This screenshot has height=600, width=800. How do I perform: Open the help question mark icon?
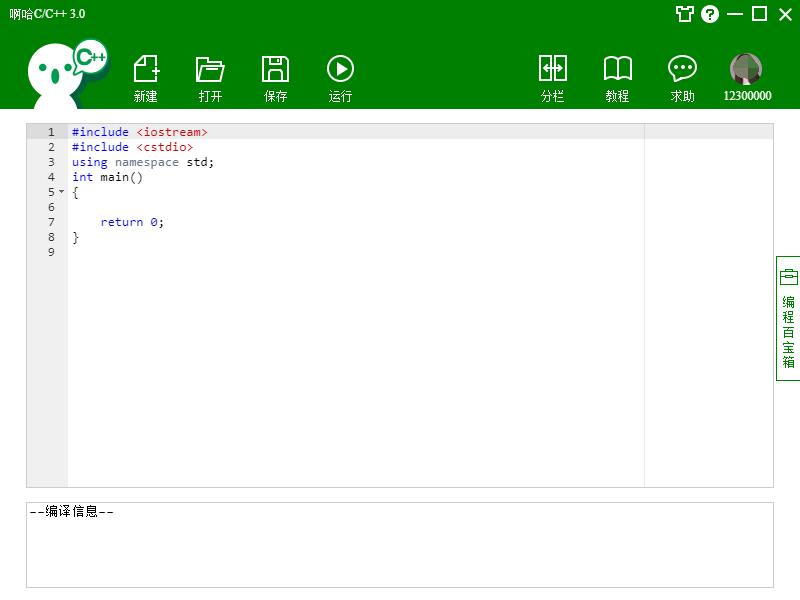tap(710, 14)
